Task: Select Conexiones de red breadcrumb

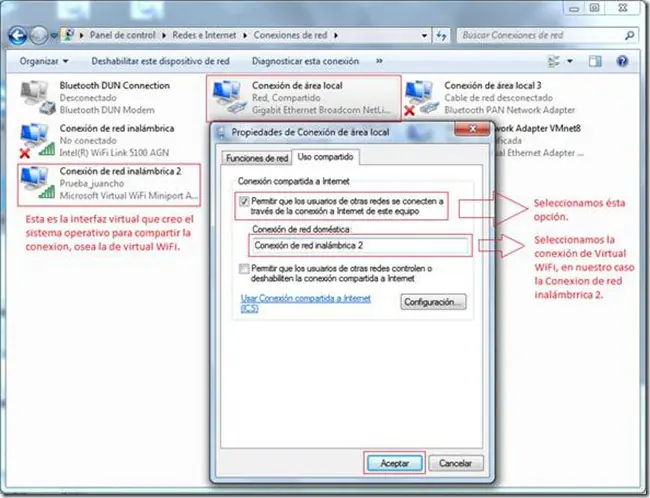Action: pyautogui.click(x=290, y=35)
